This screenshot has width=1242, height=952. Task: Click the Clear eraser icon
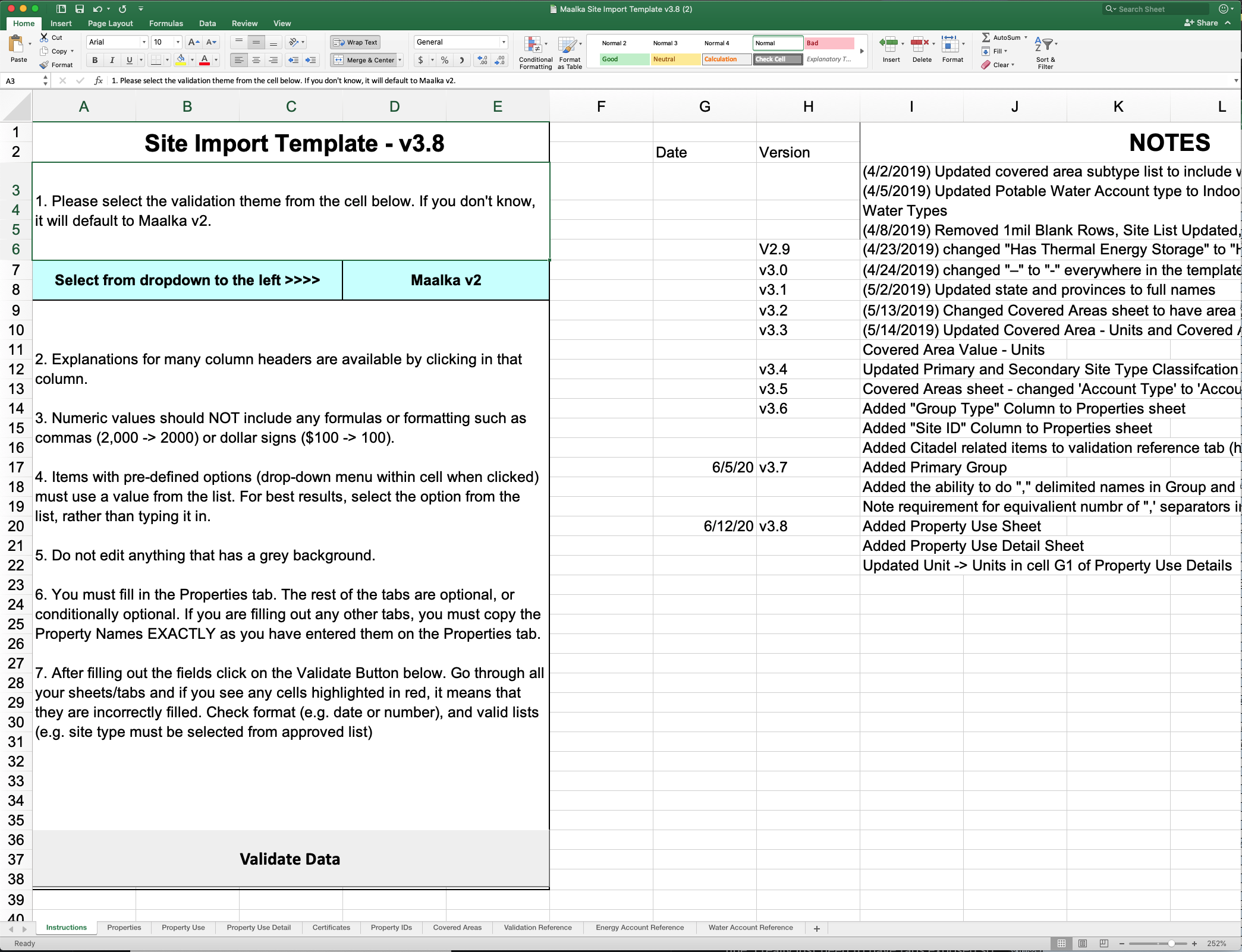click(x=986, y=65)
